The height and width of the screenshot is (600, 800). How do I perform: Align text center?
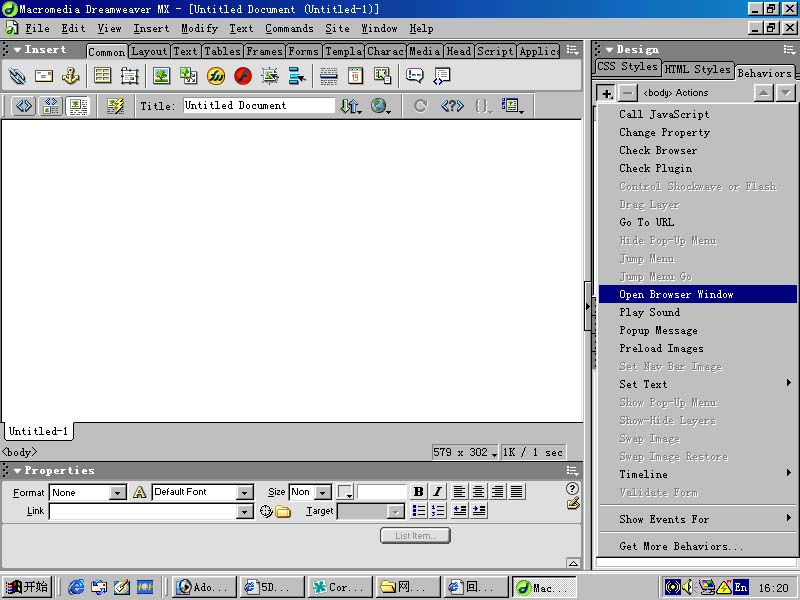tap(478, 492)
